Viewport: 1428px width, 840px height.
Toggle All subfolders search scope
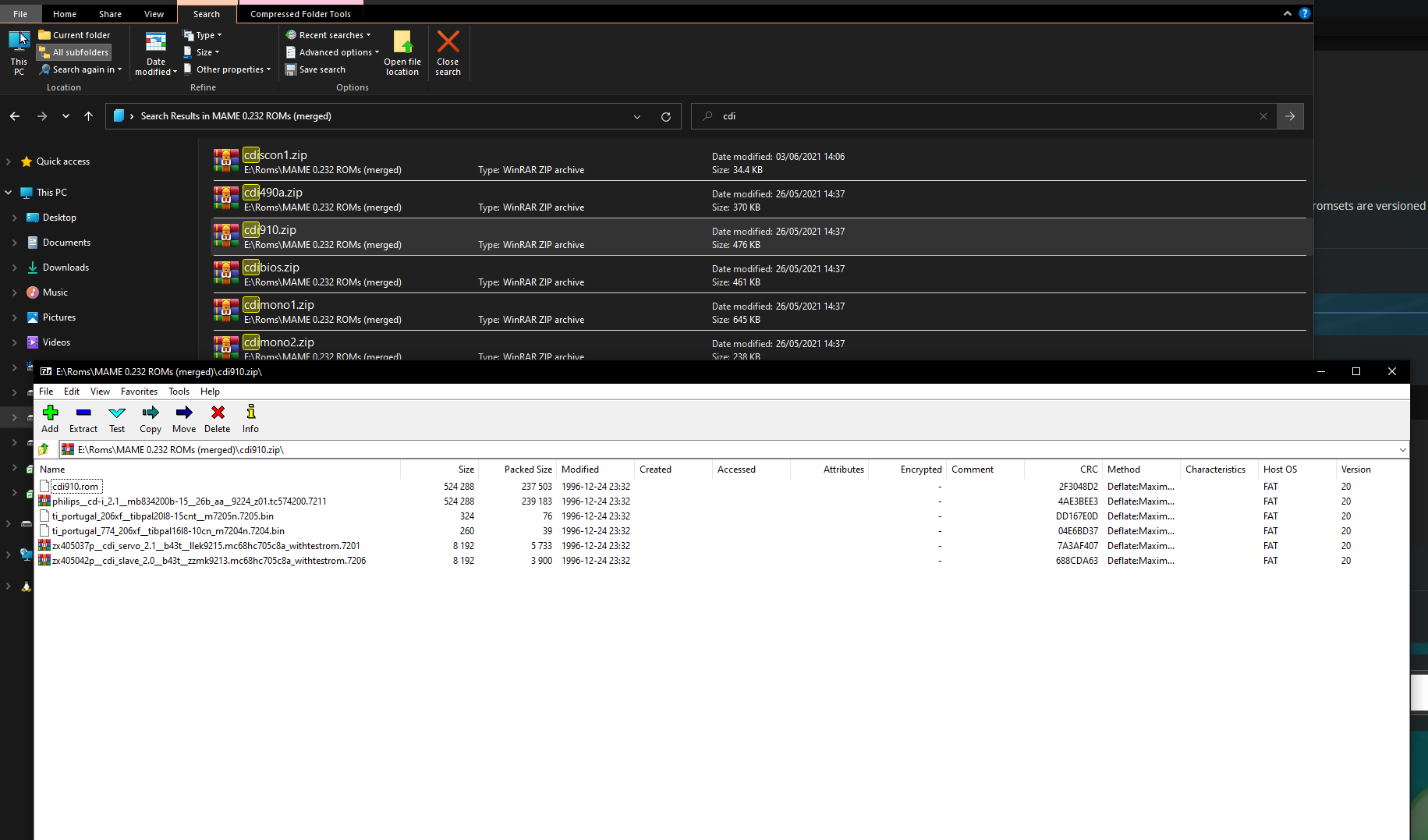click(74, 52)
